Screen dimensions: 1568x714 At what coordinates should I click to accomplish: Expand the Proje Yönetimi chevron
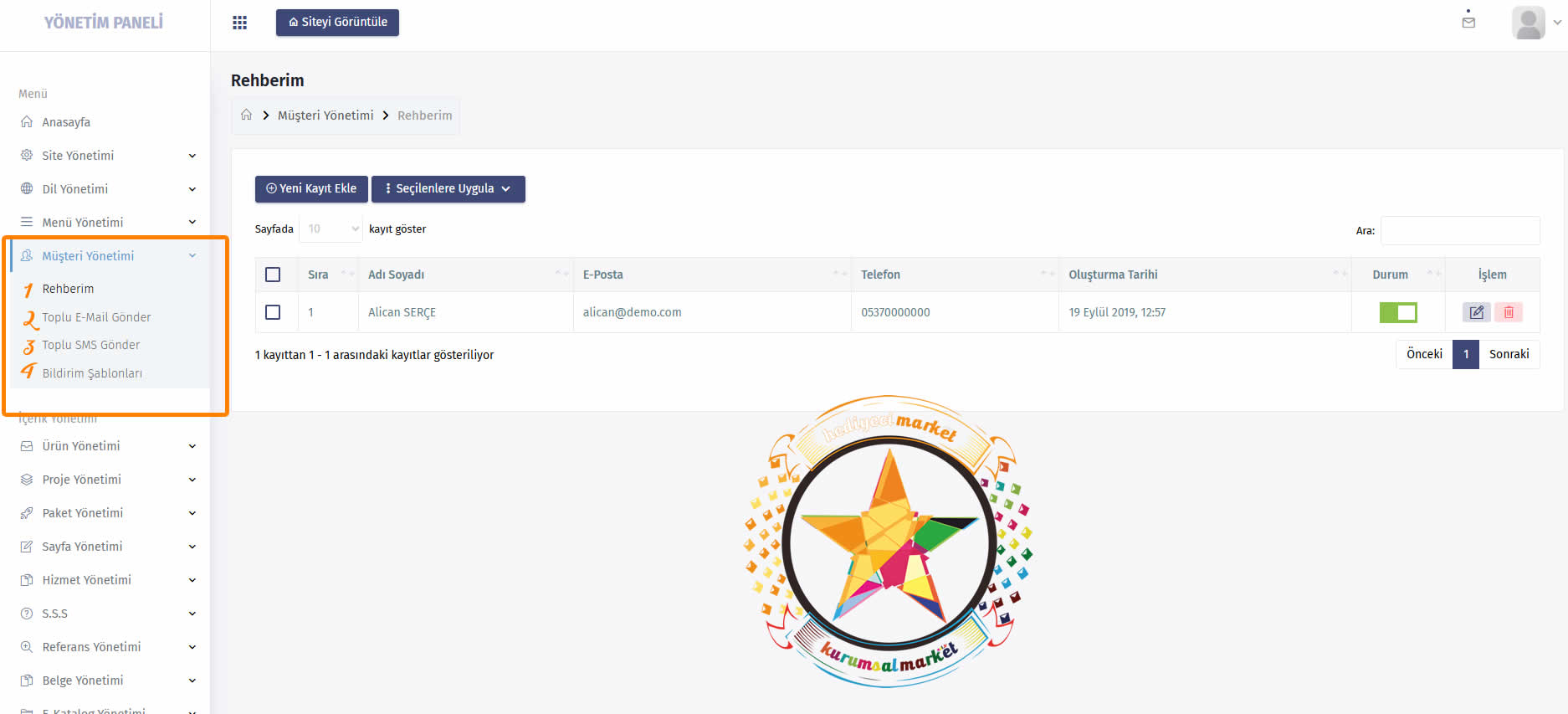pyautogui.click(x=192, y=480)
